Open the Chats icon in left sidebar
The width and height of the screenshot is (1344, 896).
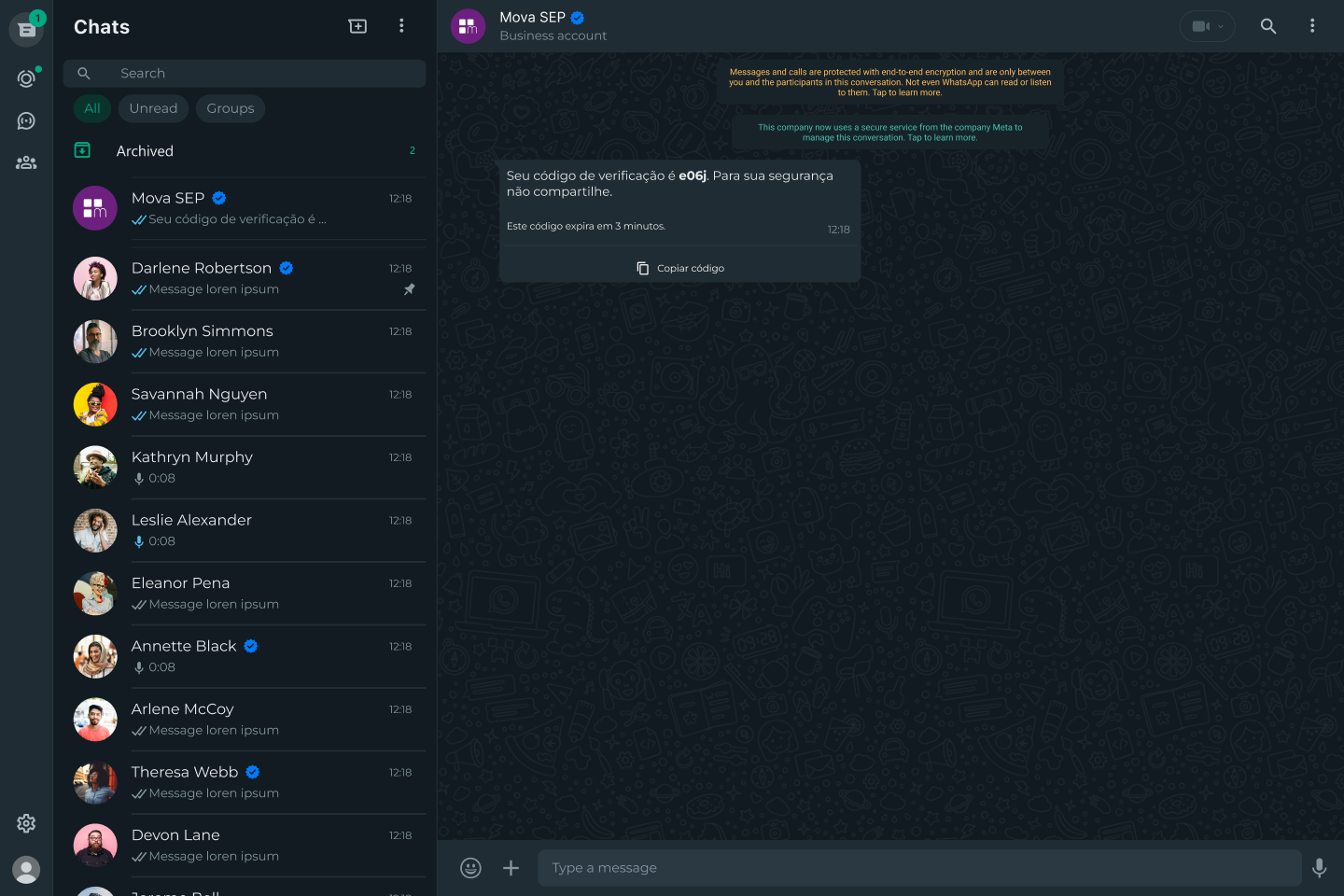(x=26, y=30)
